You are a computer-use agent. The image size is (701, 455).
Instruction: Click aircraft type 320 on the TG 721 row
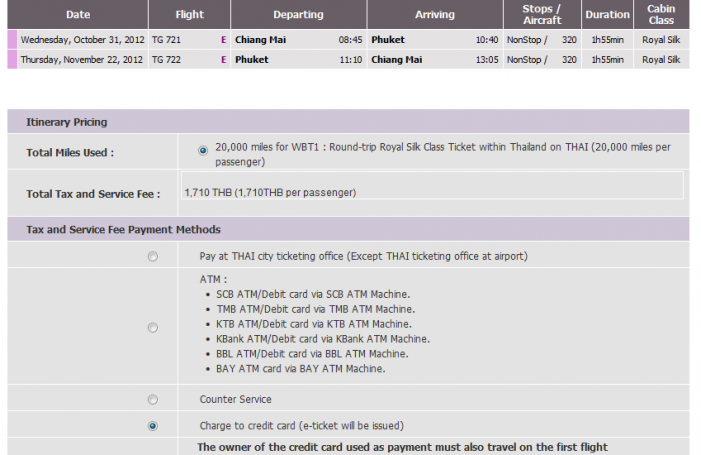568,41
